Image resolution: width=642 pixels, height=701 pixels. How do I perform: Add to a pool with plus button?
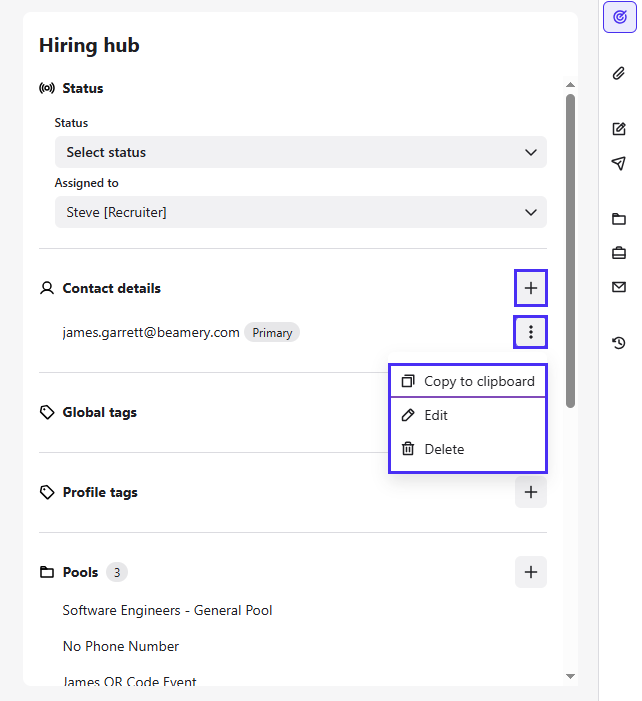point(531,572)
